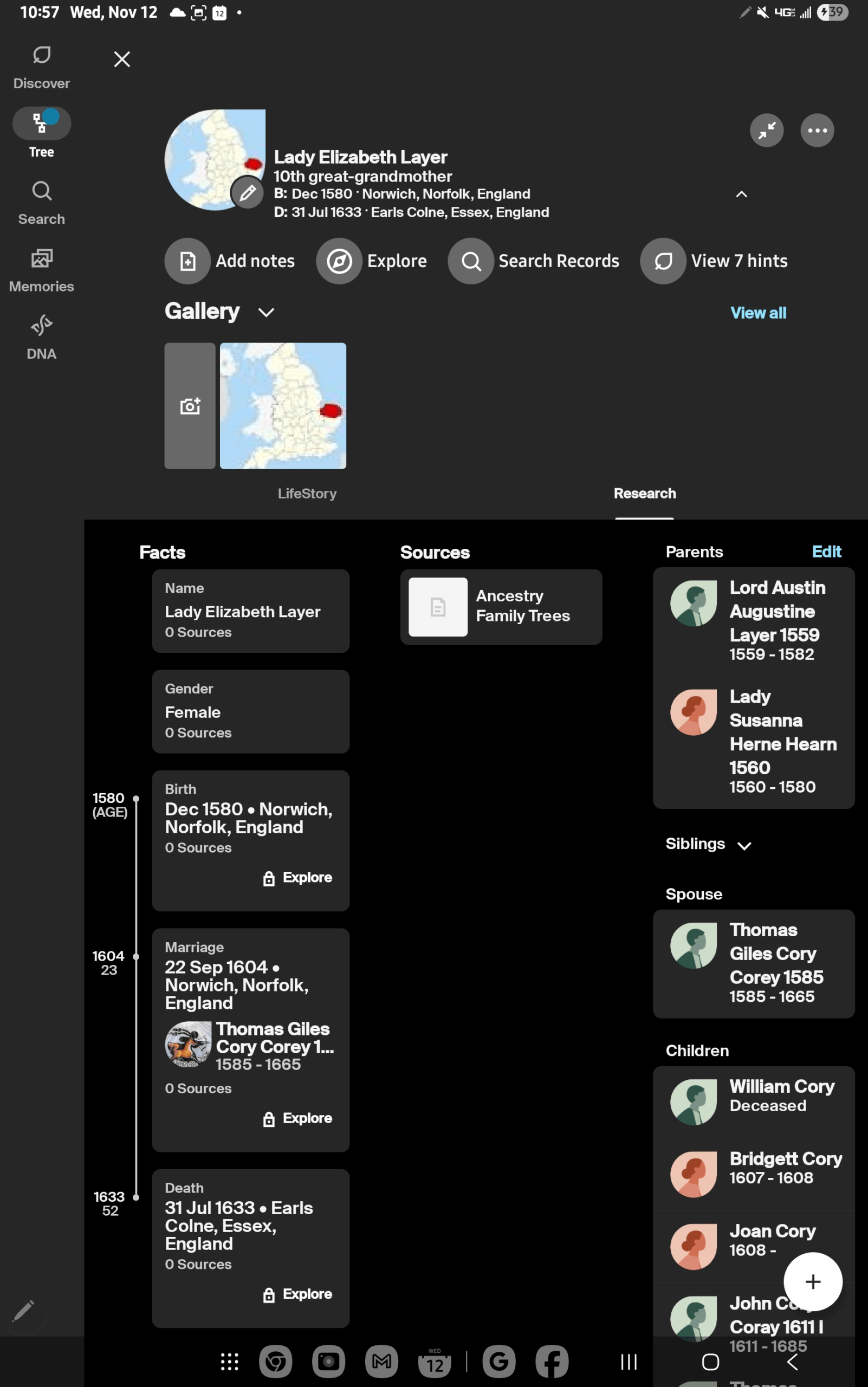
Task: Open Facebook from the taskbar
Action: 552,1361
